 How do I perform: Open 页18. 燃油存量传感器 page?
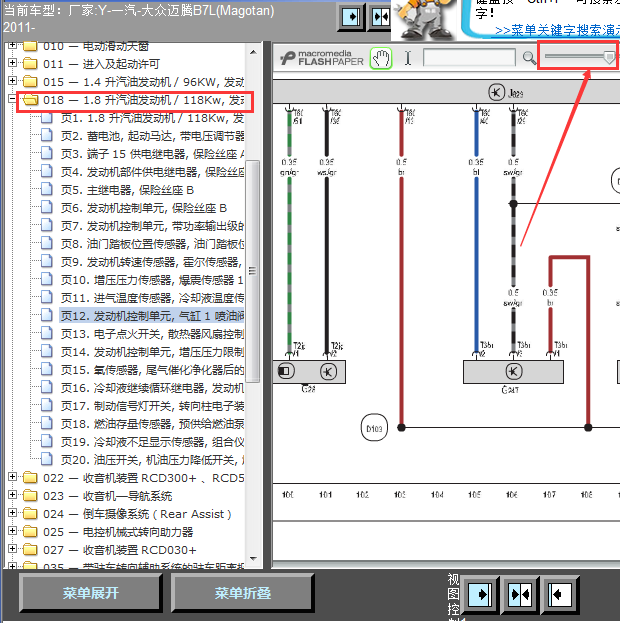pos(152,424)
